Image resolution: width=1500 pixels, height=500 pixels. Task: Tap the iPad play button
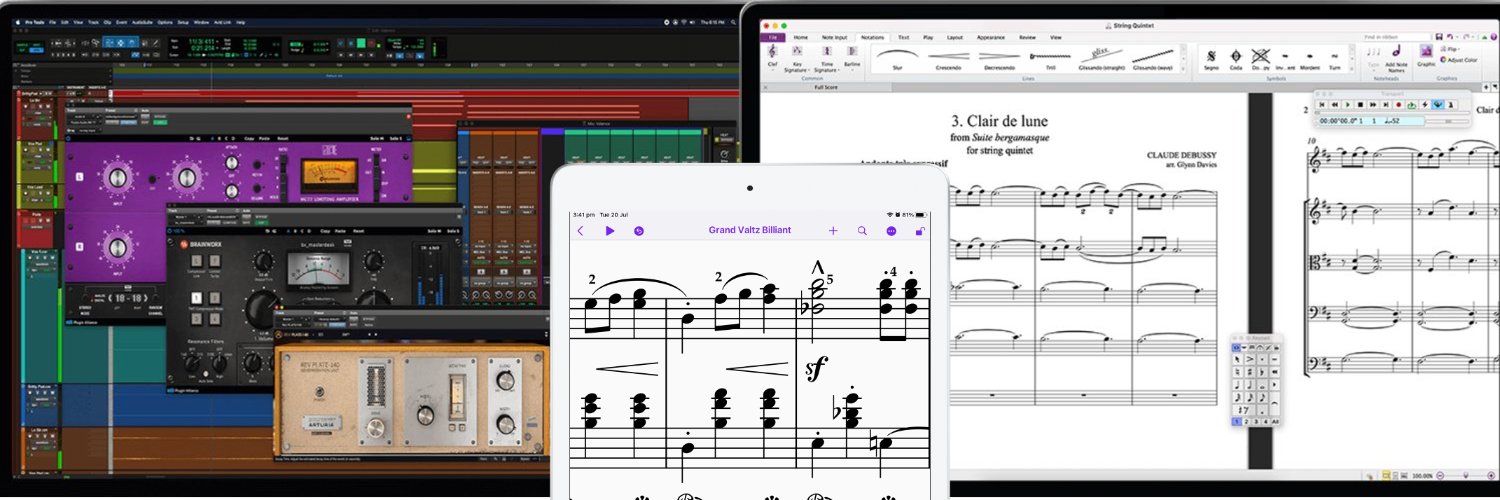point(610,231)
